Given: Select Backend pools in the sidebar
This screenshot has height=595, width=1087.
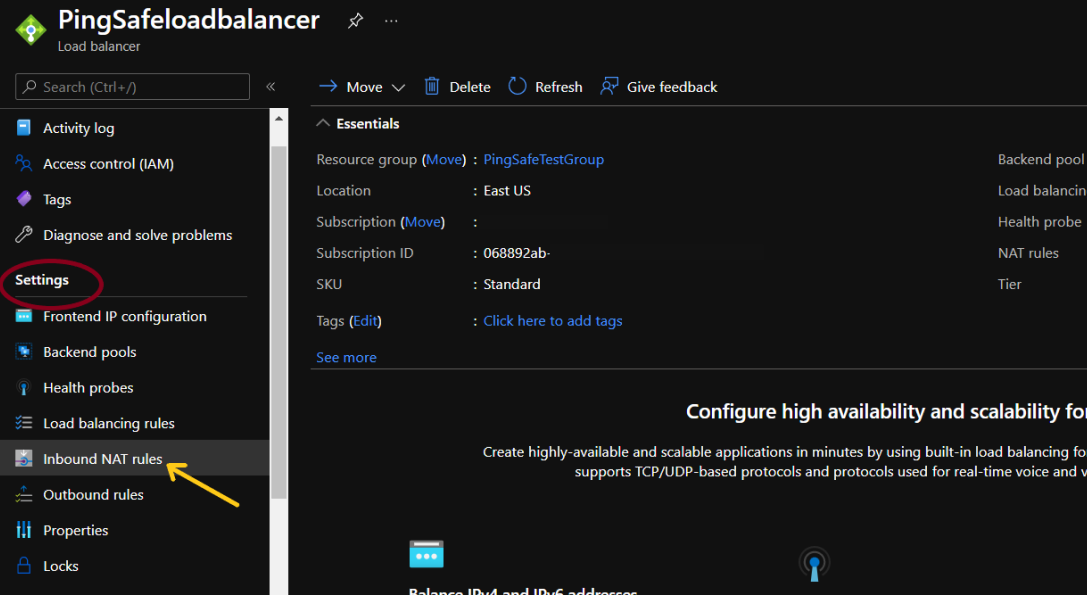Looking at the screenshot, I should point(89,352).
